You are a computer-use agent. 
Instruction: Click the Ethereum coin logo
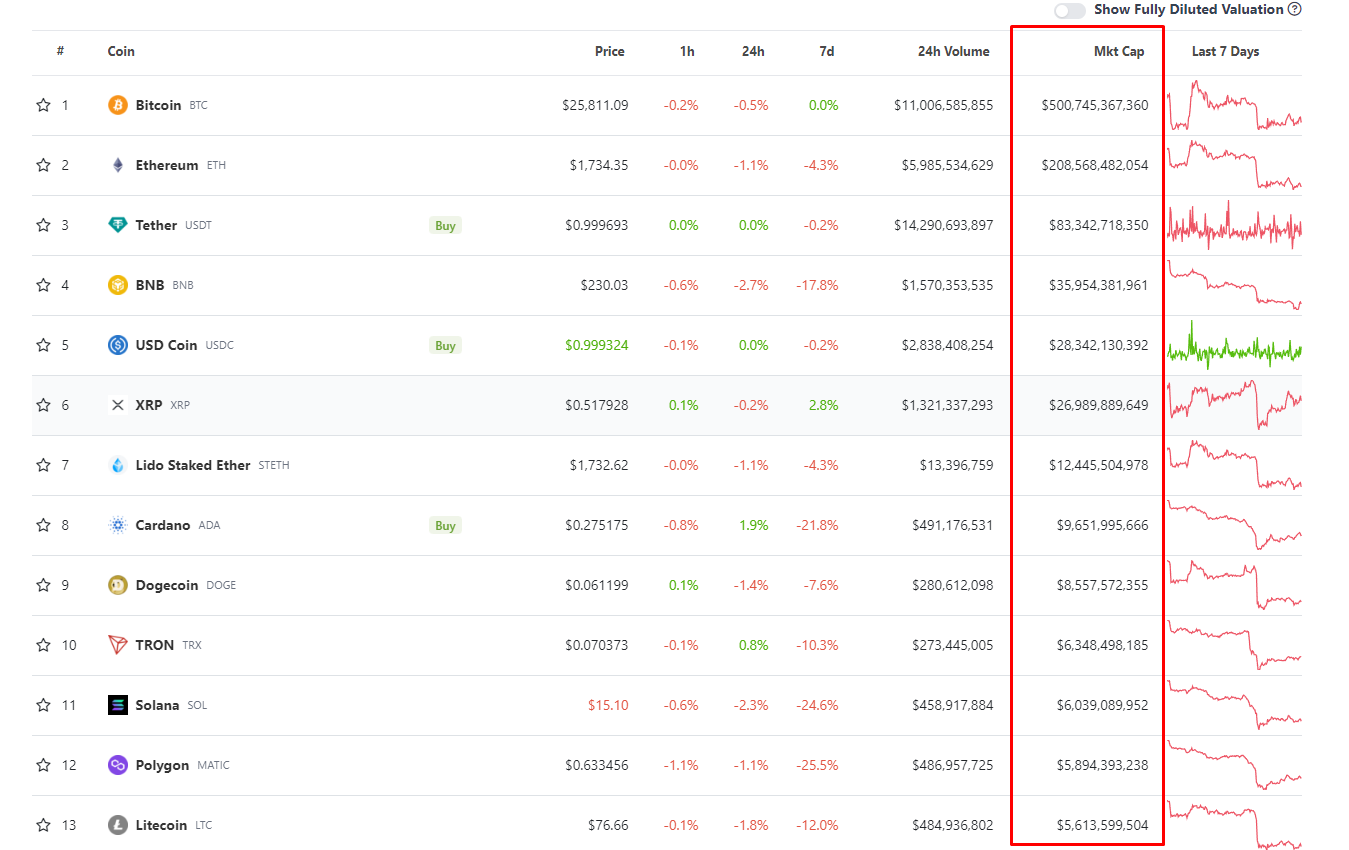pos(117,165)
